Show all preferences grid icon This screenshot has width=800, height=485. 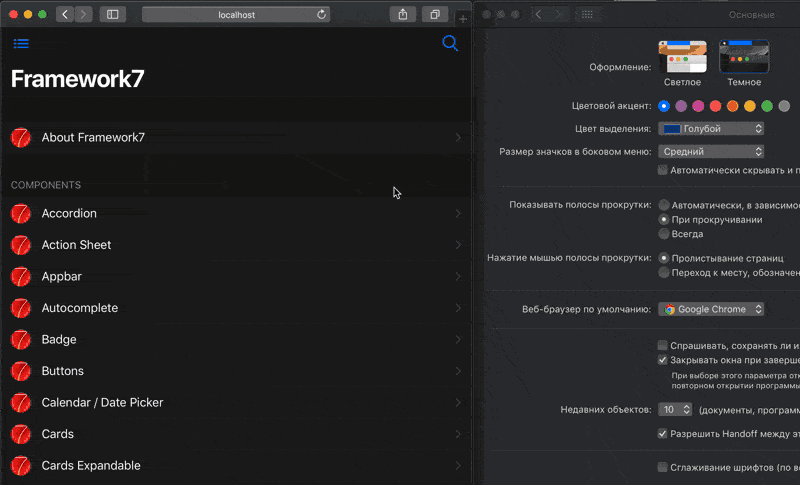coord(587,14)
